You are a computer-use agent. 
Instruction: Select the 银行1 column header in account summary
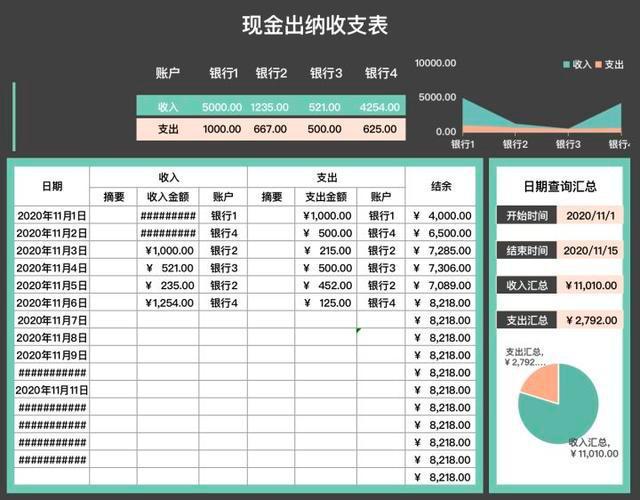(223, 73)
